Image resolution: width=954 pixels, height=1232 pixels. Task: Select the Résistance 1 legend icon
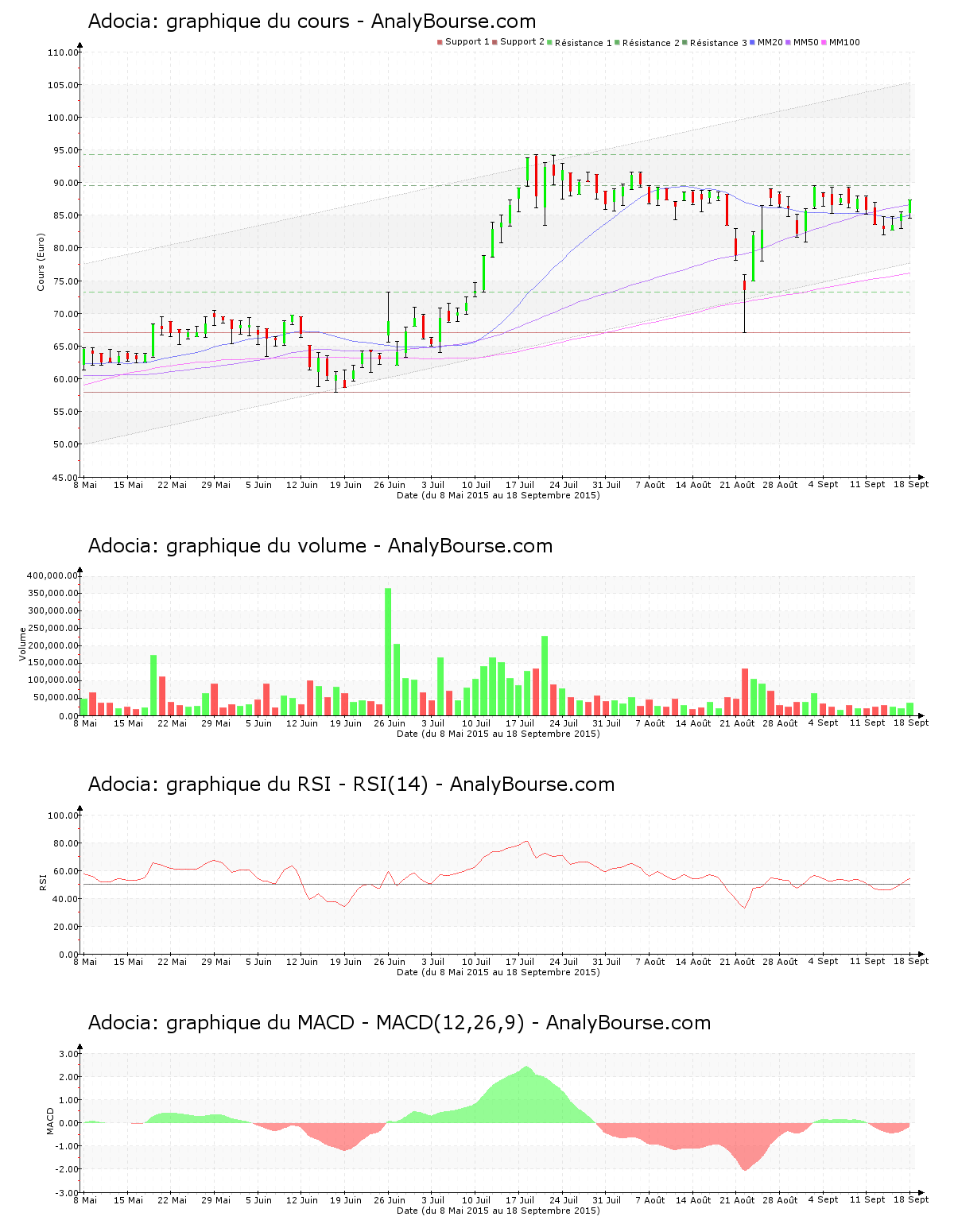click(550, 41)
